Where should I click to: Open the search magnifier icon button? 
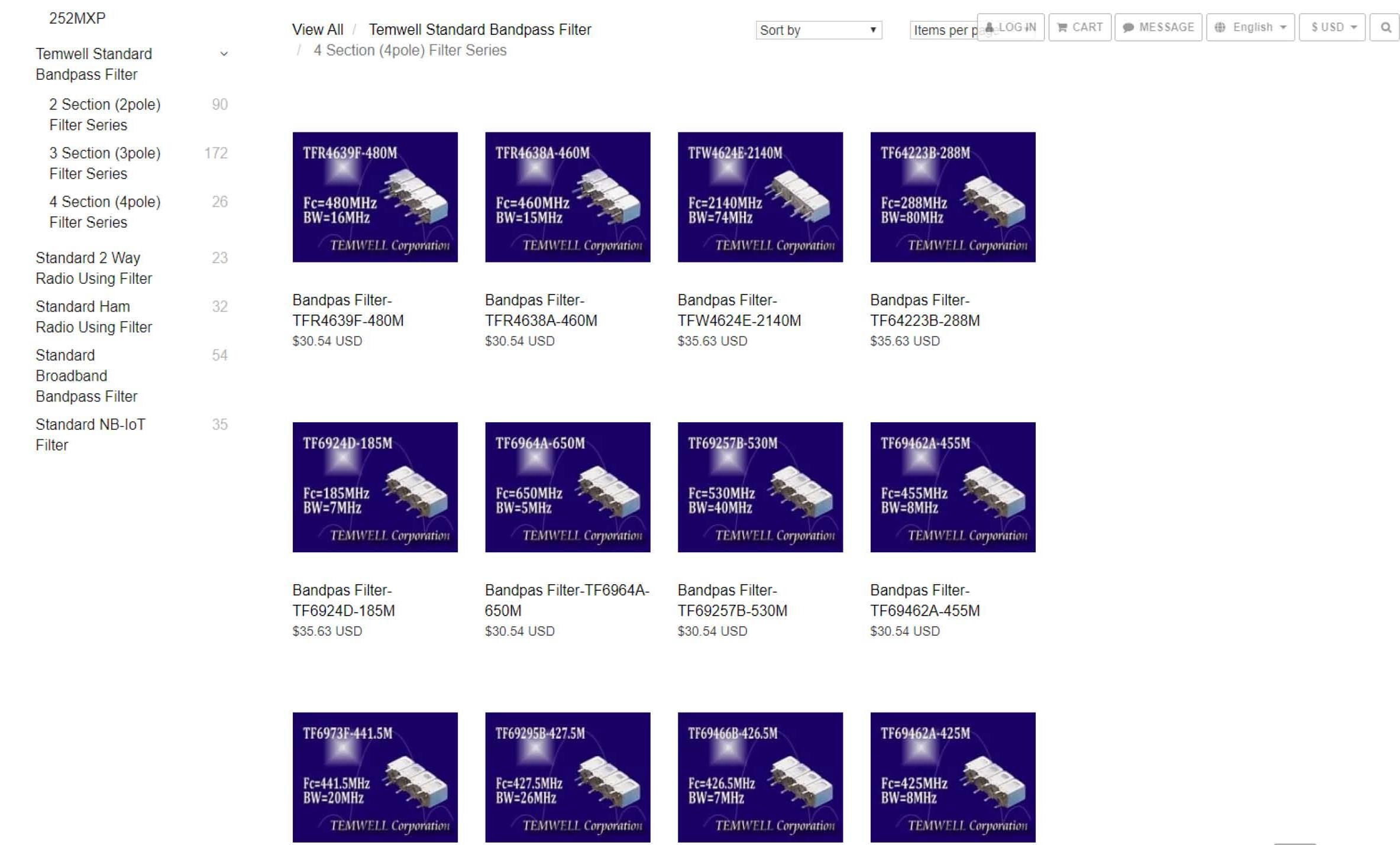[1385, 27]
